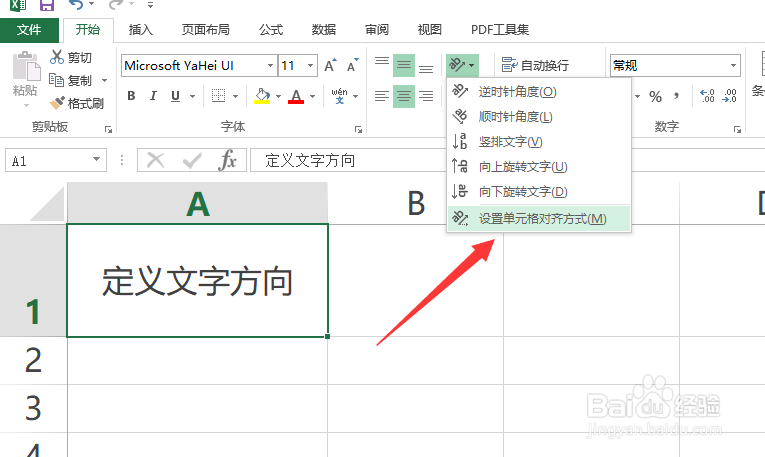The height and width of the screenshot is (457, 765).
Task: Open the fill color dropdown arrow
Action: click(x=278, y=96)
